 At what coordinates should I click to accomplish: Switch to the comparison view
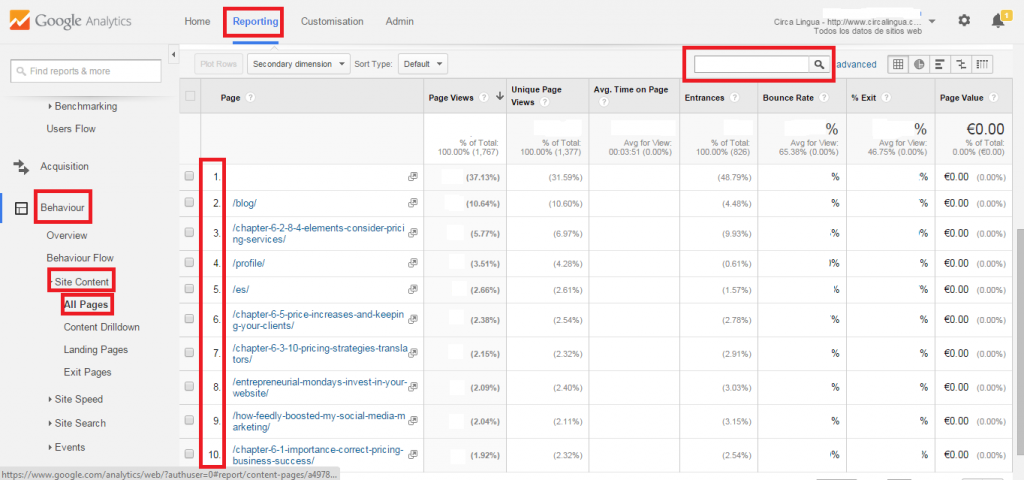(961, 65)
